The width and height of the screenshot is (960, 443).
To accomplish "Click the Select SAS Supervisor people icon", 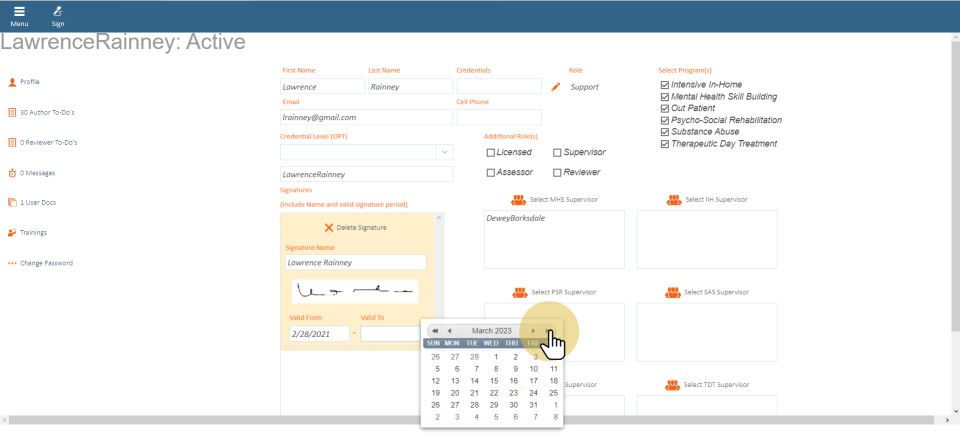I will 674,292.
